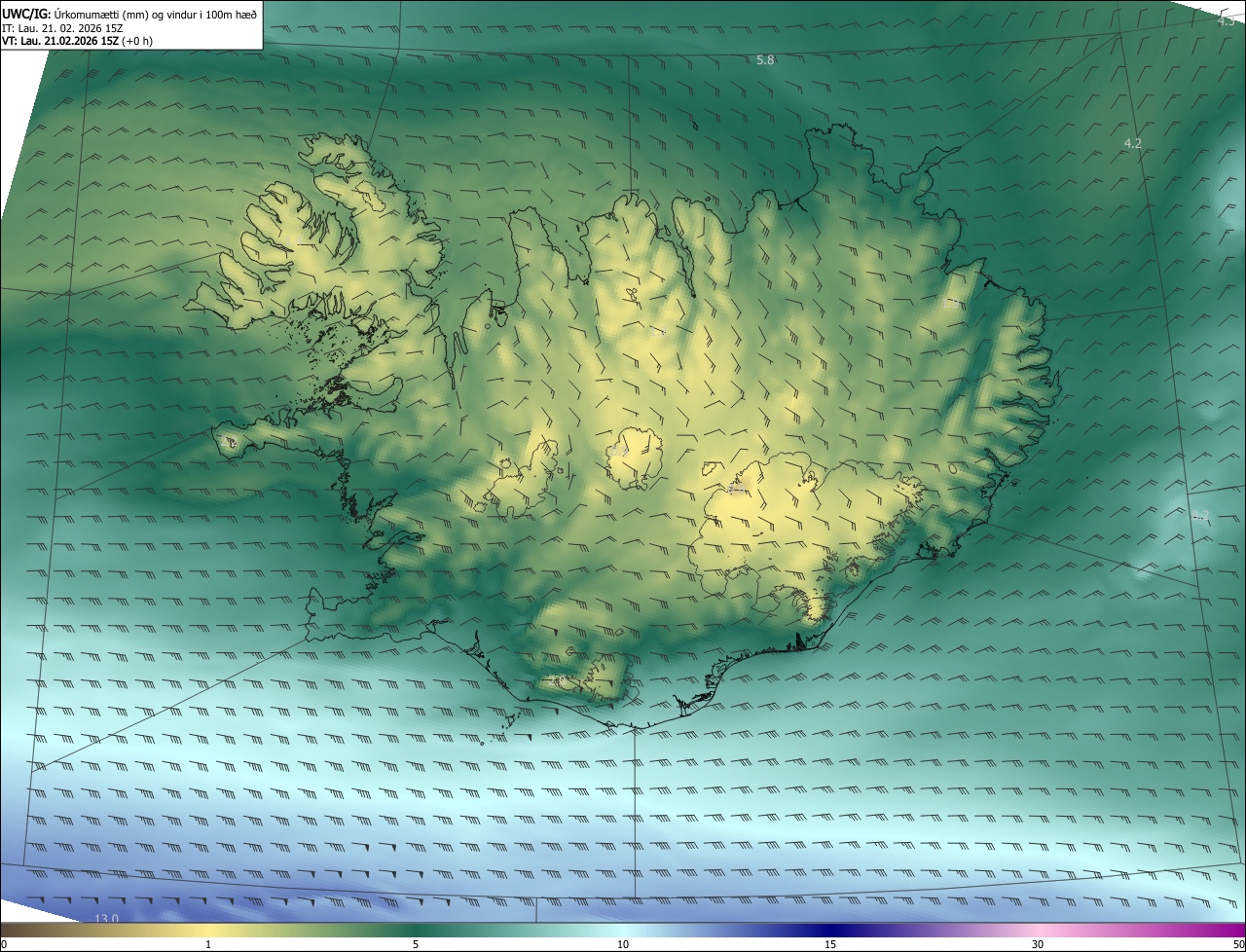Click the "15" tick on the color scale
This screenshot has height=952, width=1246.
pos(830,944)
